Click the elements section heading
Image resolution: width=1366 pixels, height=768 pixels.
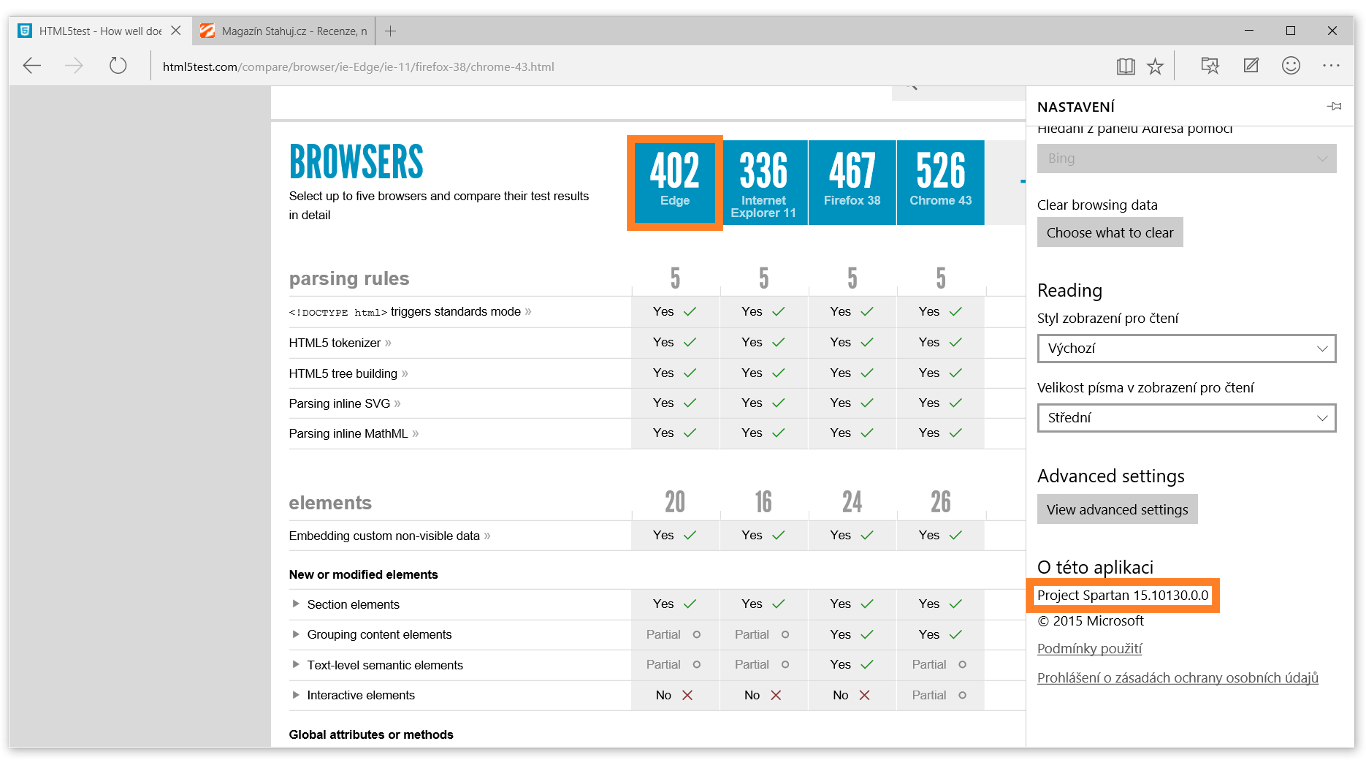[330, 502]
